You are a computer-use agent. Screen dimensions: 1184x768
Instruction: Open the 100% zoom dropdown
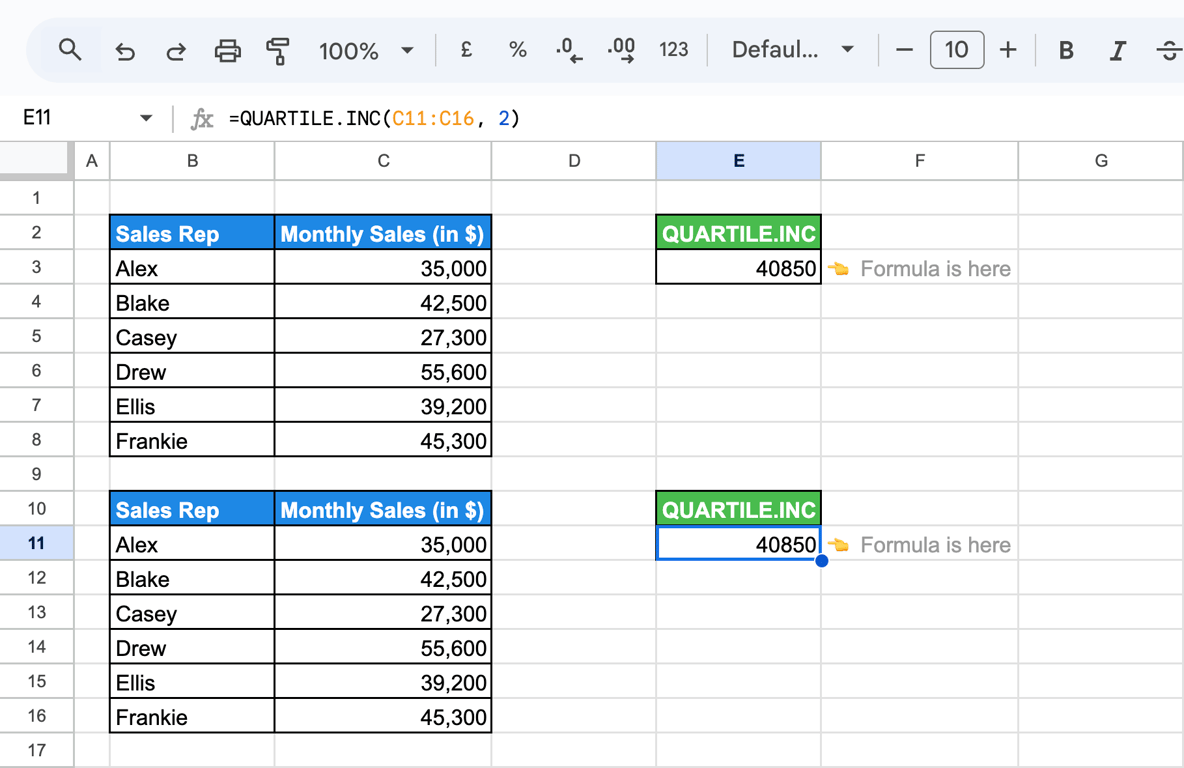366,51
